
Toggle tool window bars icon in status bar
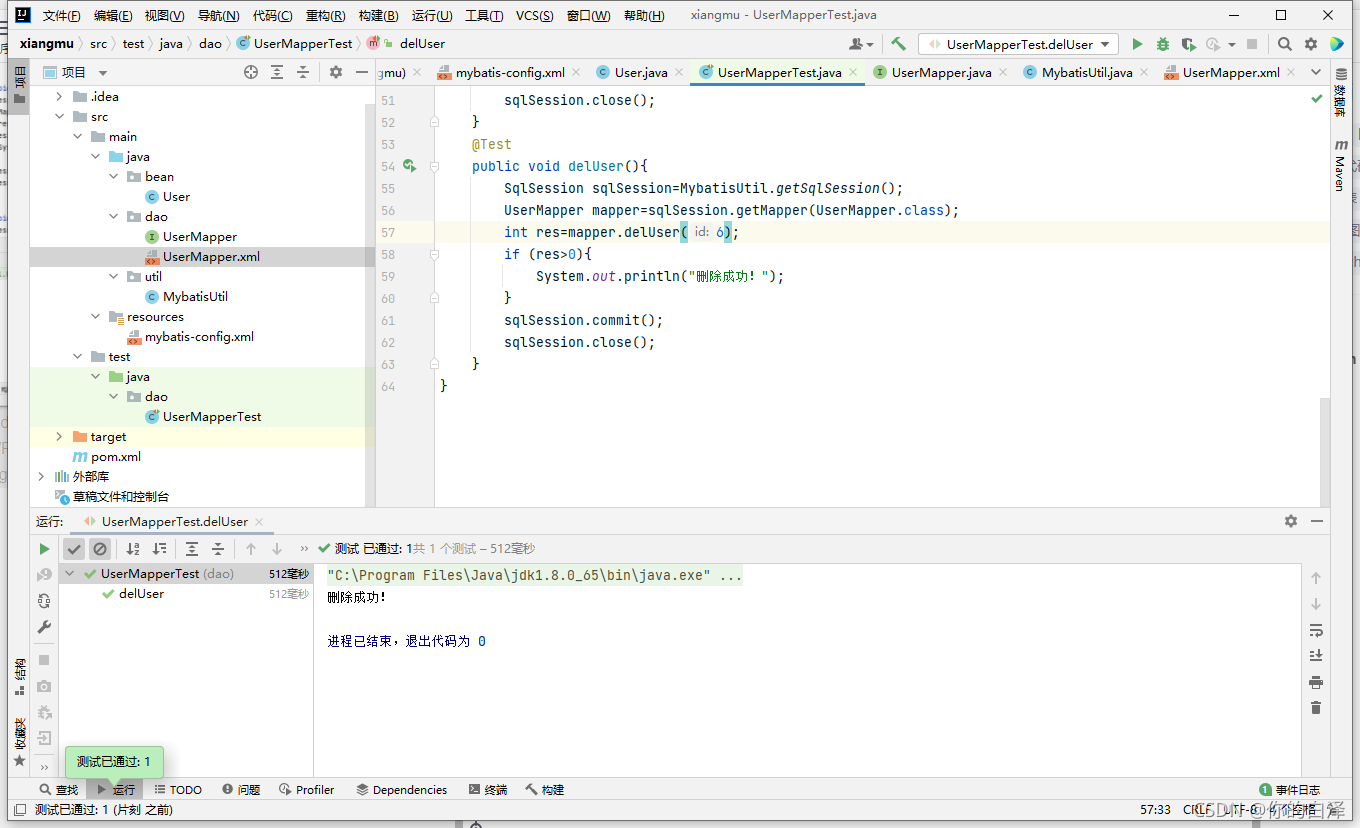[x=19, y=809]
